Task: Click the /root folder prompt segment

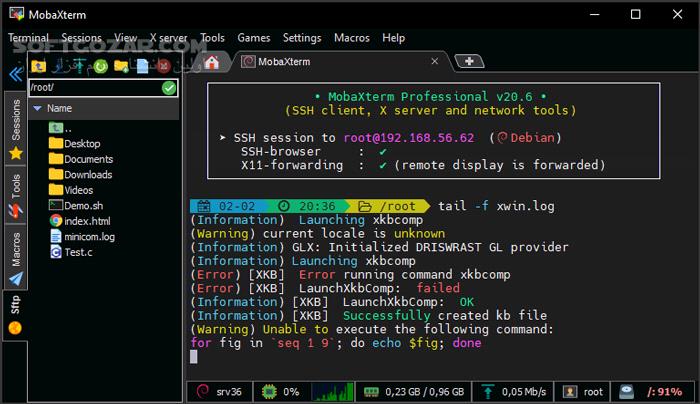Action: click(x=389, y=206)
